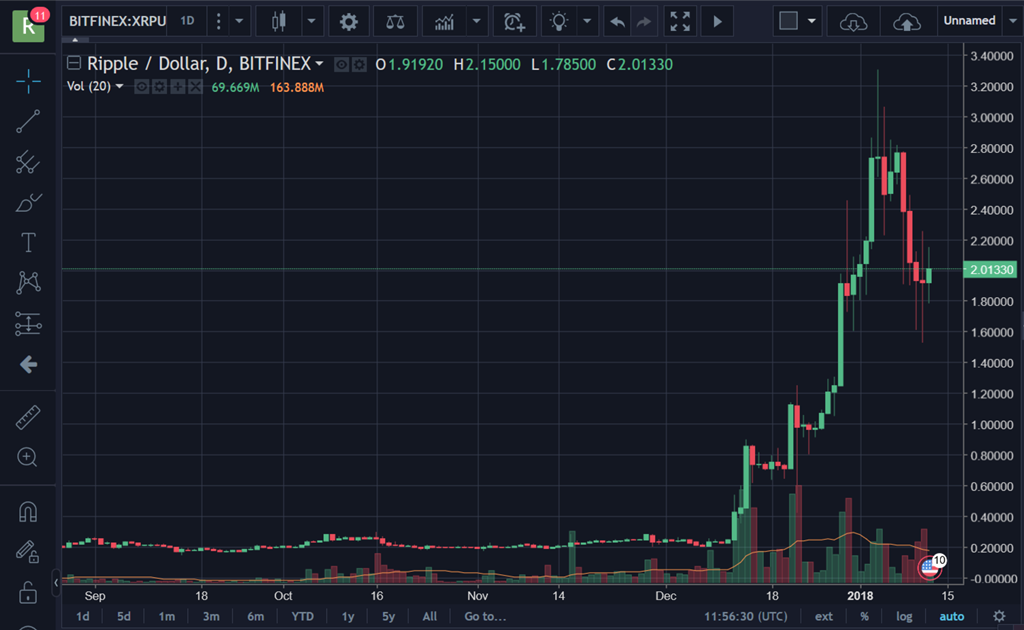Collapse the Ripple / Dollar legend box
This screenshot has width=1024, height=630.
point(74,63)
